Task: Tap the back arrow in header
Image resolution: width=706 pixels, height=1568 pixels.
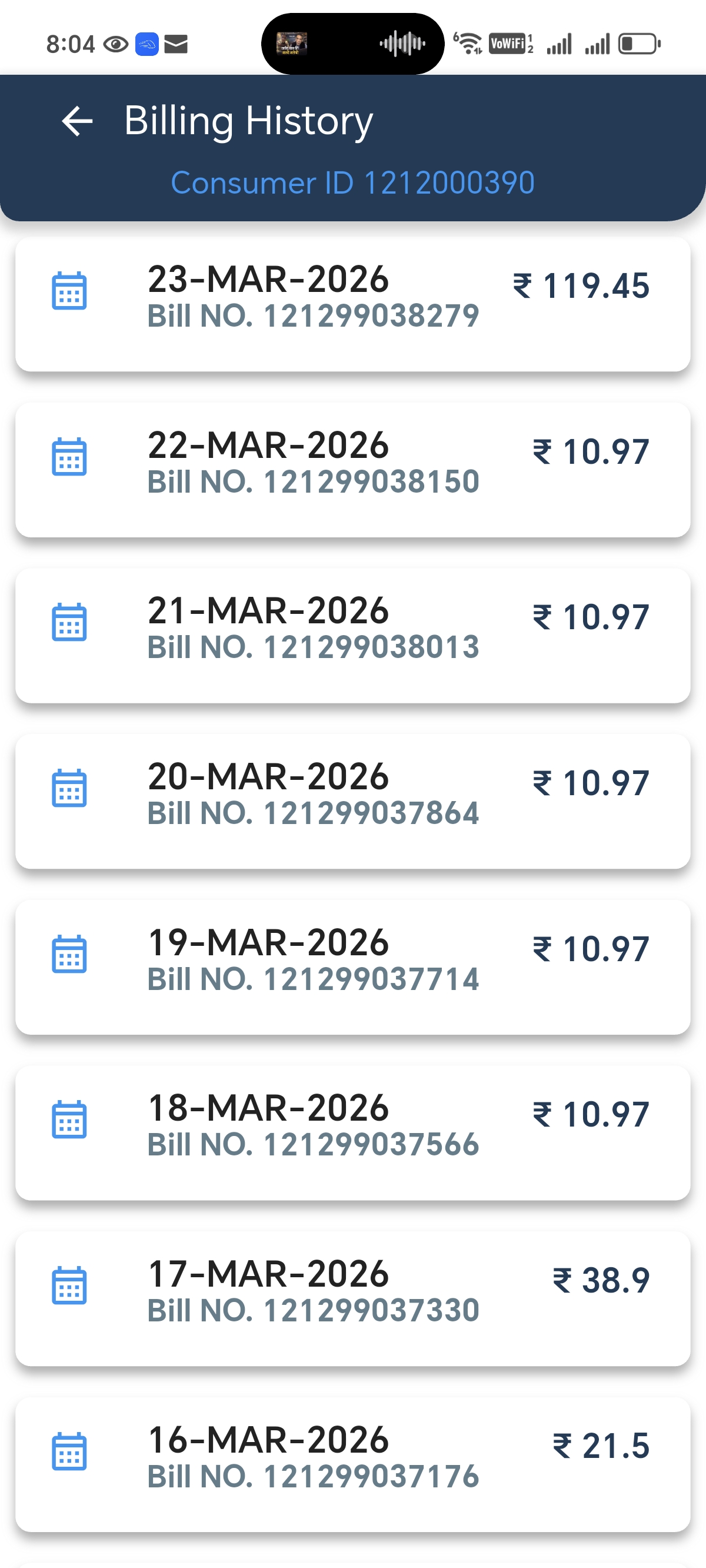Action: pyautogui.click(x=77, y=121)
